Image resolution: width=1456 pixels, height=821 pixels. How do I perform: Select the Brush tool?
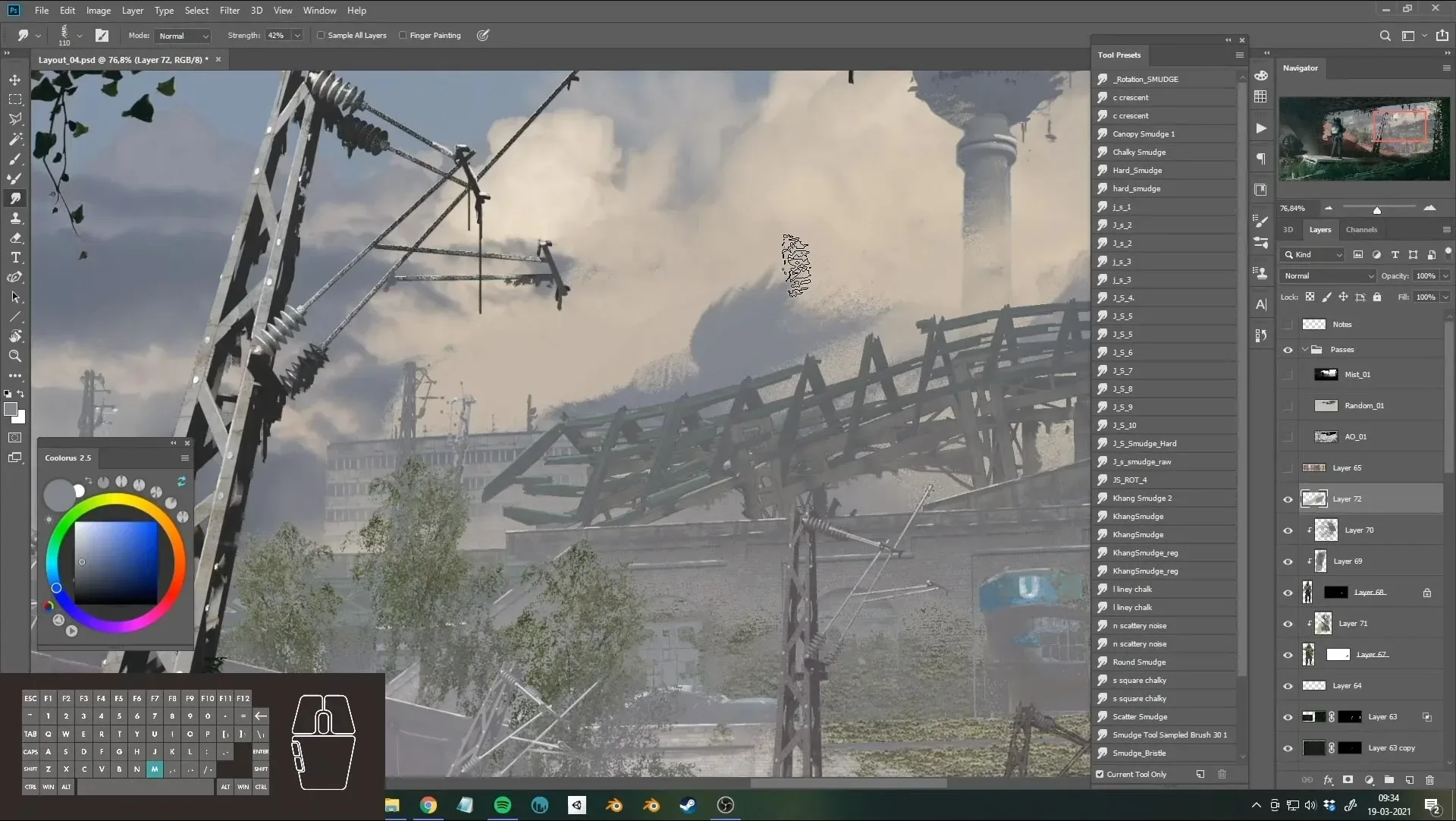15,159
